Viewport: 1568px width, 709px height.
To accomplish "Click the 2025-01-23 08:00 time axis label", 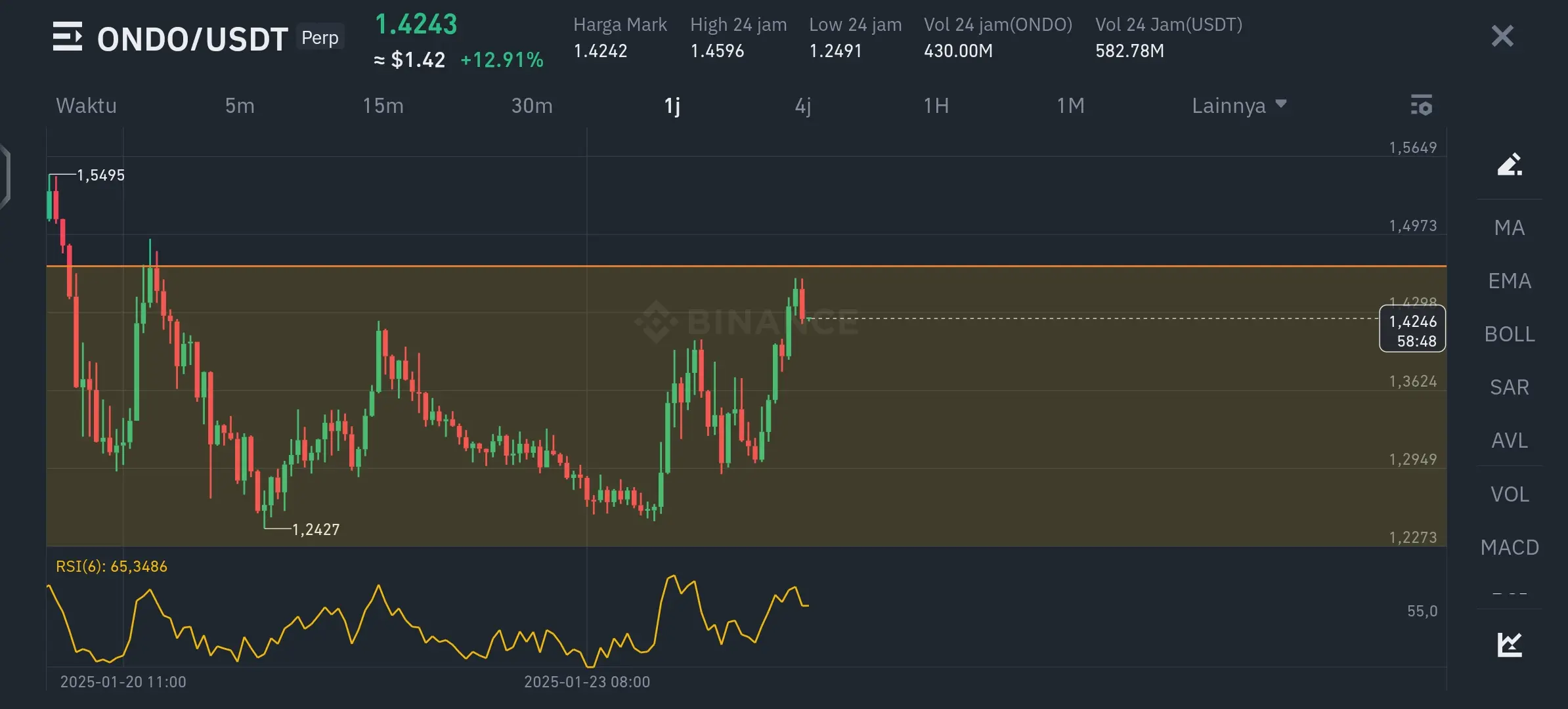I will click(x=587, y=682).
